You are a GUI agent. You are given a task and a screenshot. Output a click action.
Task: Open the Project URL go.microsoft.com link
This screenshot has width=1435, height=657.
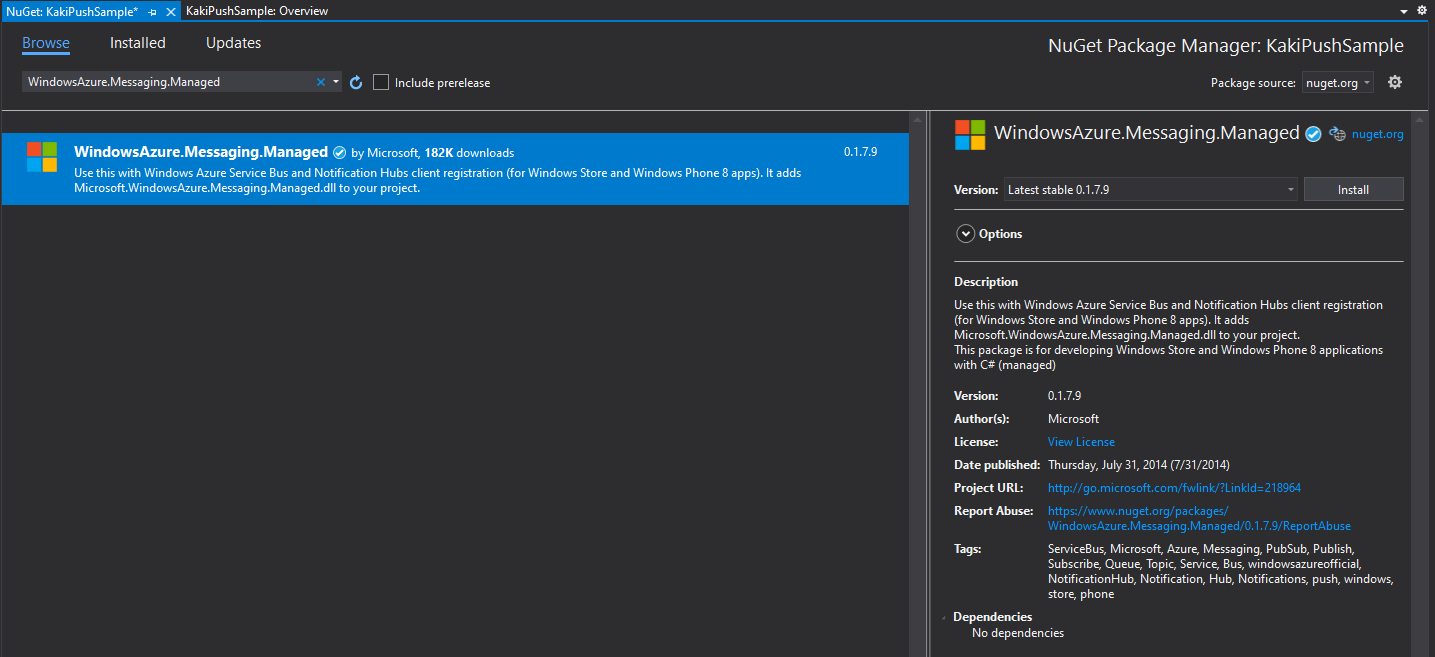(x=1174, y=488)
